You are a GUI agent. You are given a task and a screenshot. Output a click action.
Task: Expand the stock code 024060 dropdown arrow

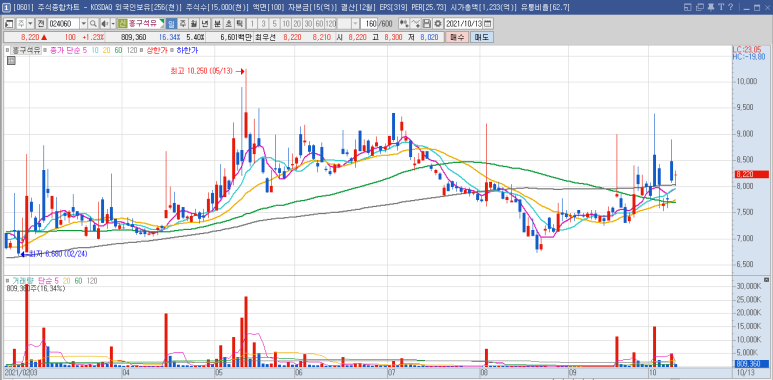click(83, 24)
